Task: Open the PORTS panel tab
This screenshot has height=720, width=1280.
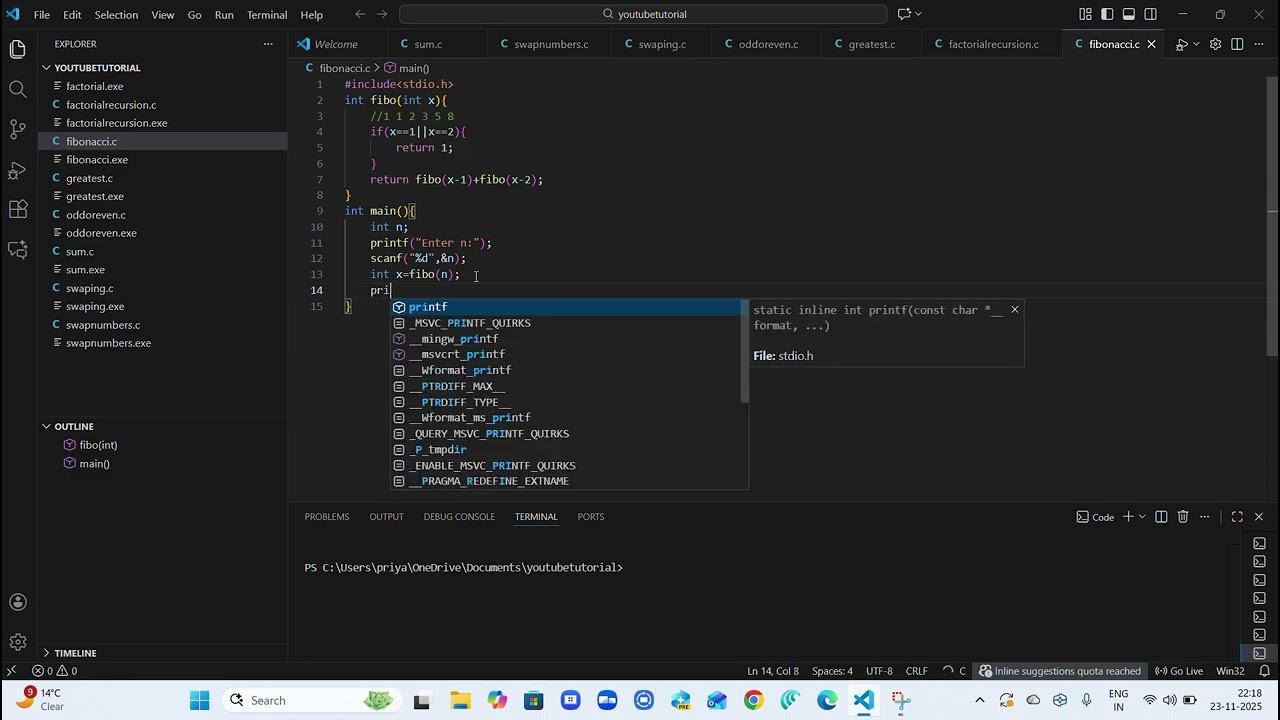Action: pos(591,517)
